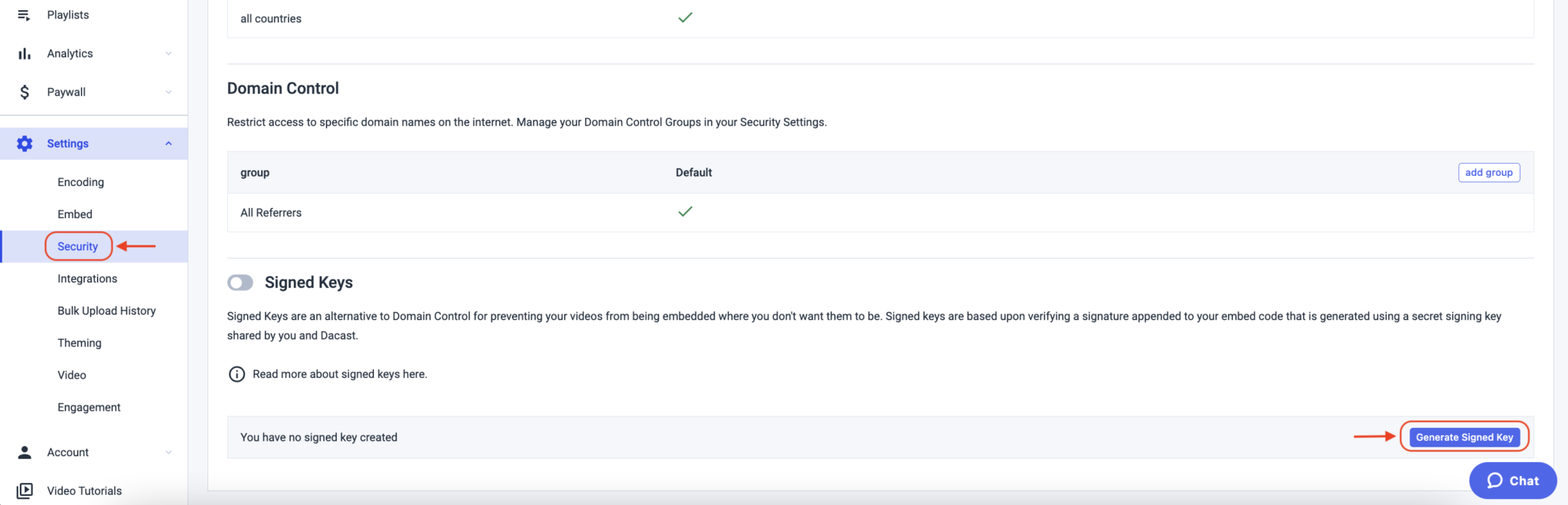Expand the Paywall menu chevron

168,92
